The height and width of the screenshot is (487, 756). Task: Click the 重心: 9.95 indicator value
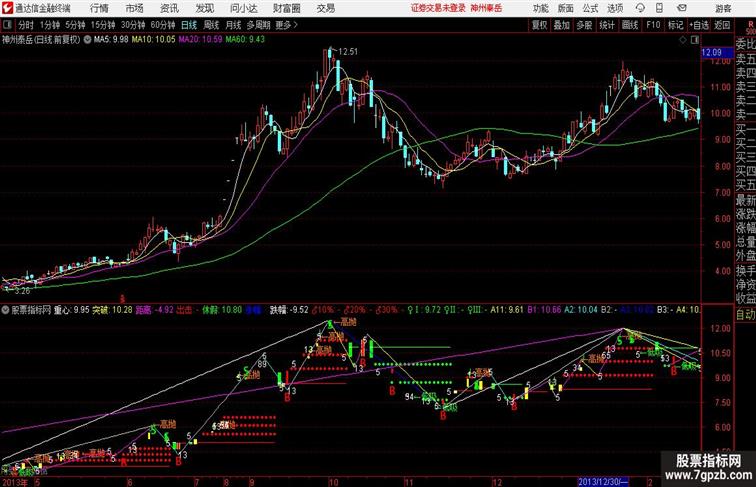[x=71, y=310]
